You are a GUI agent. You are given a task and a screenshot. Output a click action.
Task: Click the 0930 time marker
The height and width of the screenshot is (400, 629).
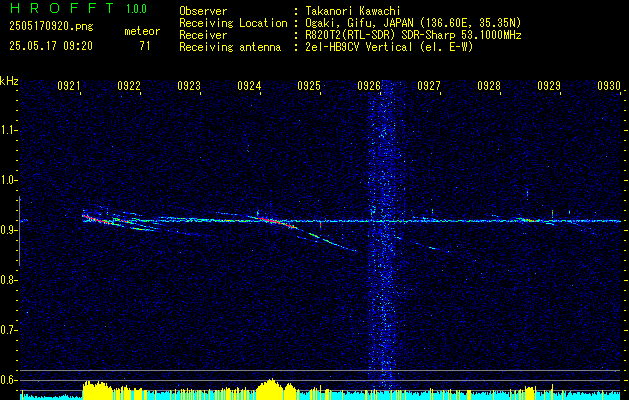coord(609,85)
